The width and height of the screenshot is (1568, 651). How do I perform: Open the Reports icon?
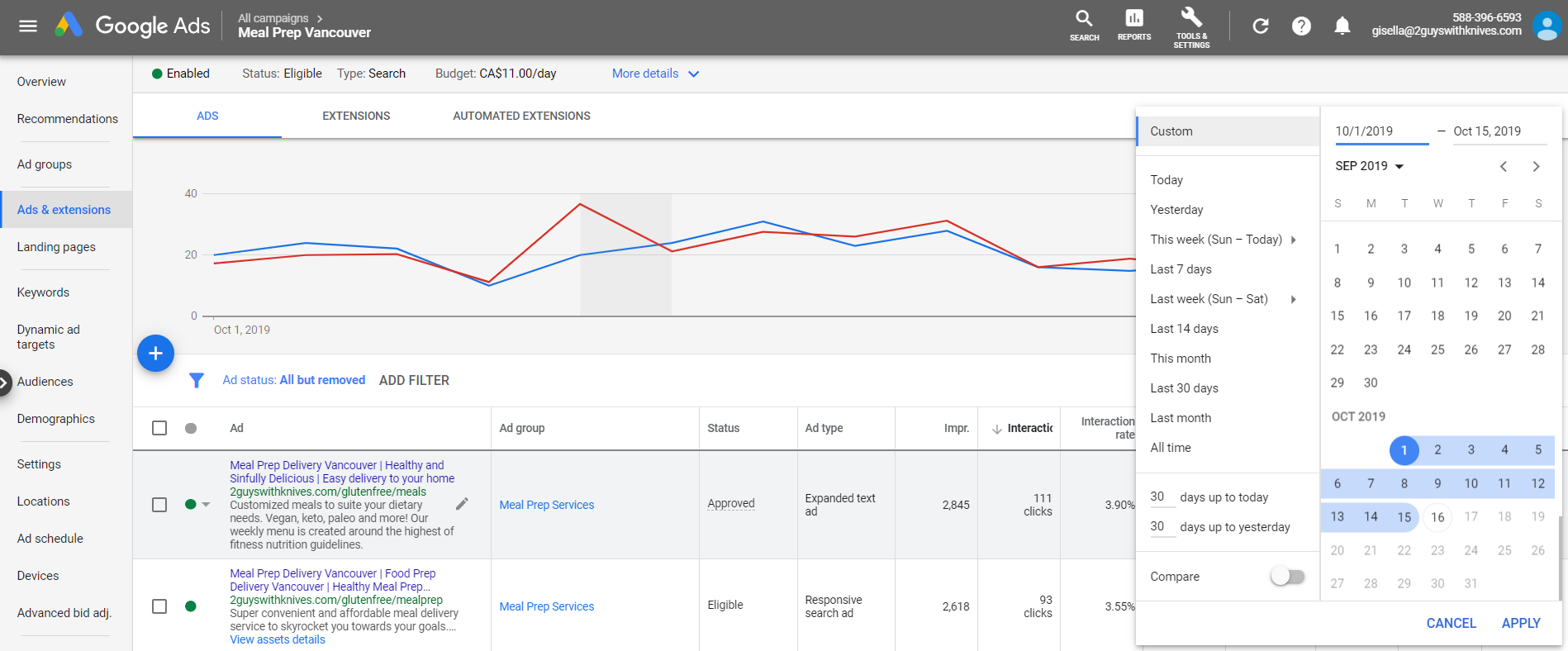[1133, 19]
